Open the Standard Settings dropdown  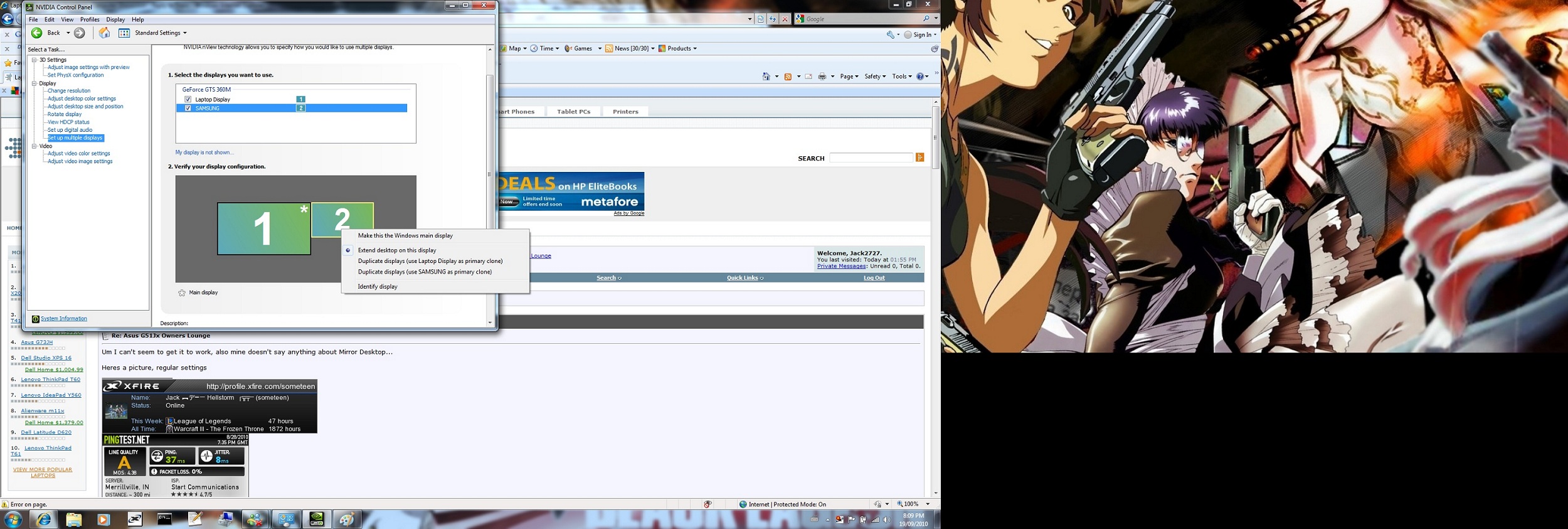click(184, 33)
